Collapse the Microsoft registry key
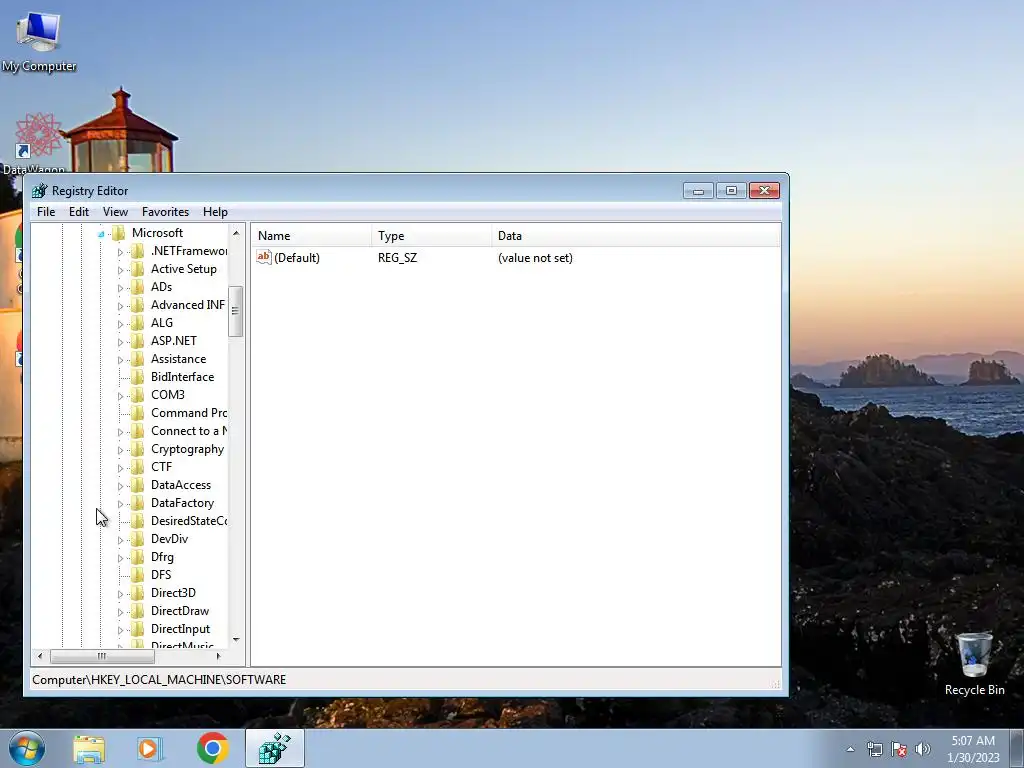This screenshot has height=768, width=1024. pos(101,234)
